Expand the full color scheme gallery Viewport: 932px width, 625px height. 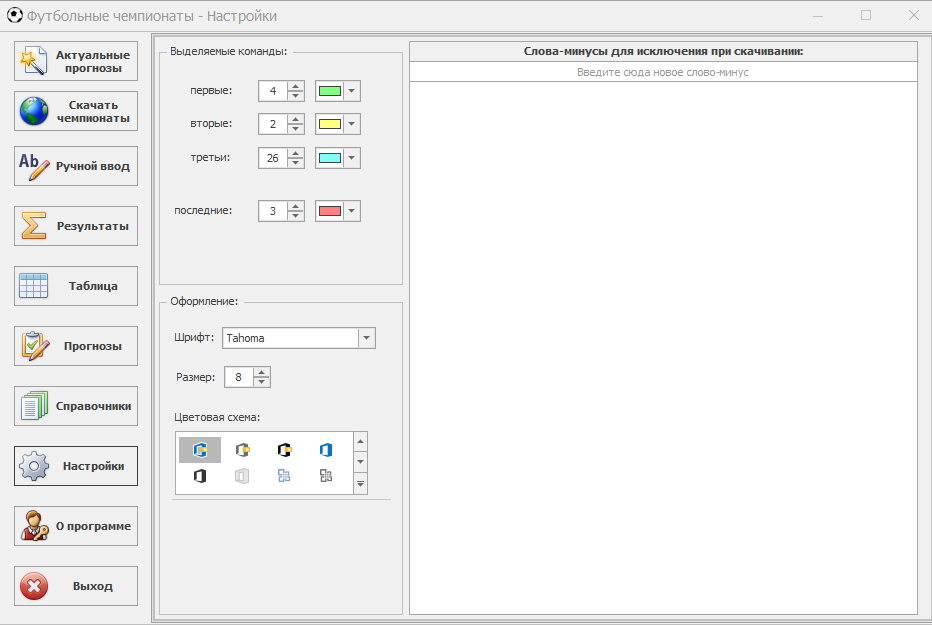click(x=360, y=484)
